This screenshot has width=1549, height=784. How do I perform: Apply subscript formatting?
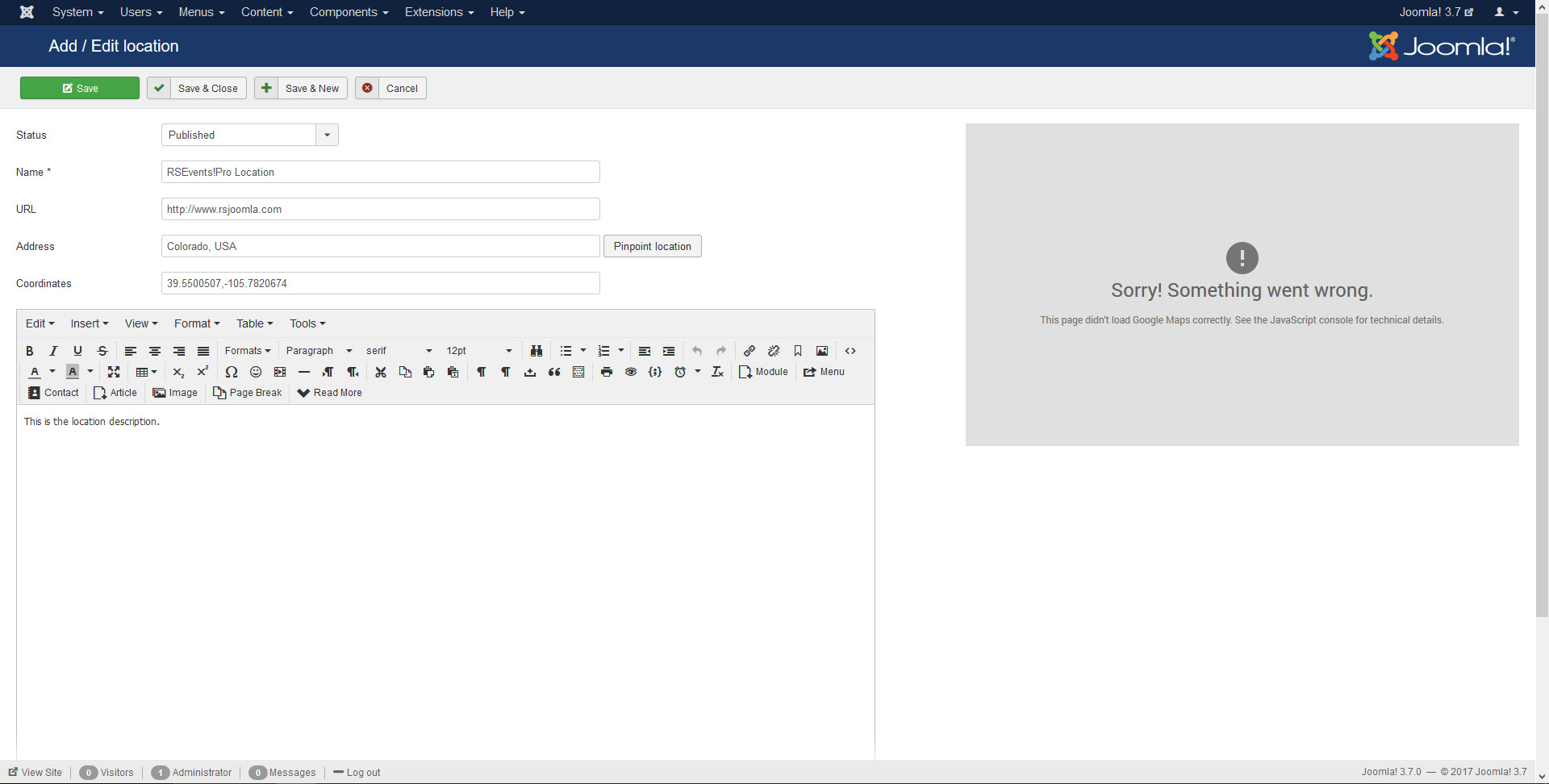click(x=179, y=372)
